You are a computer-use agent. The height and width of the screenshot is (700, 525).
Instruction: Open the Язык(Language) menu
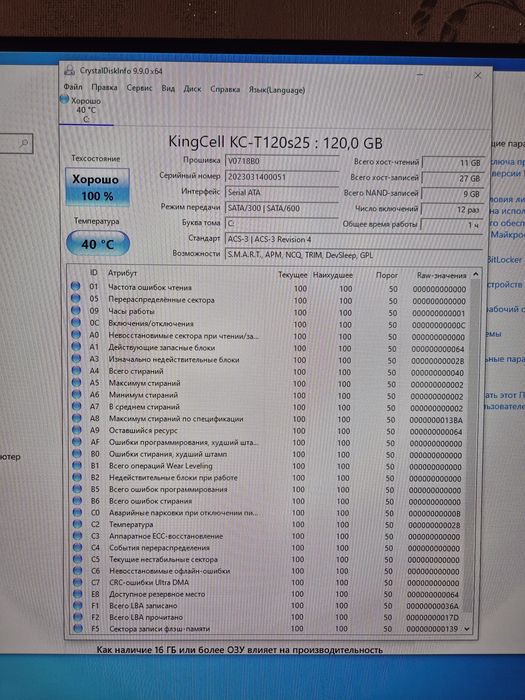[277, 90]
